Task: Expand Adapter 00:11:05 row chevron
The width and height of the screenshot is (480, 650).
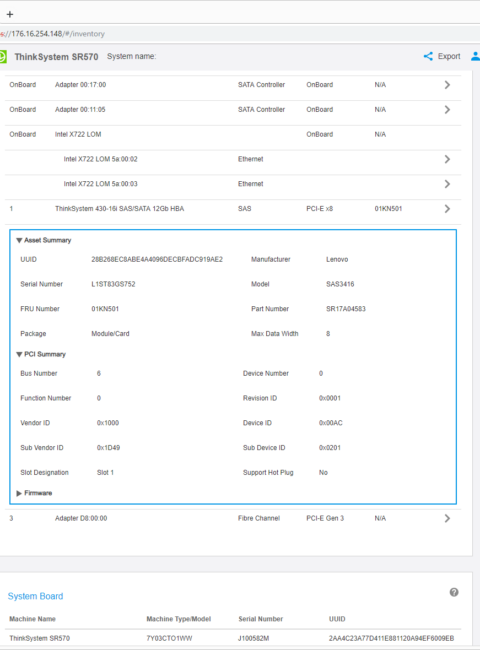Action: click(x=447, y=110)
